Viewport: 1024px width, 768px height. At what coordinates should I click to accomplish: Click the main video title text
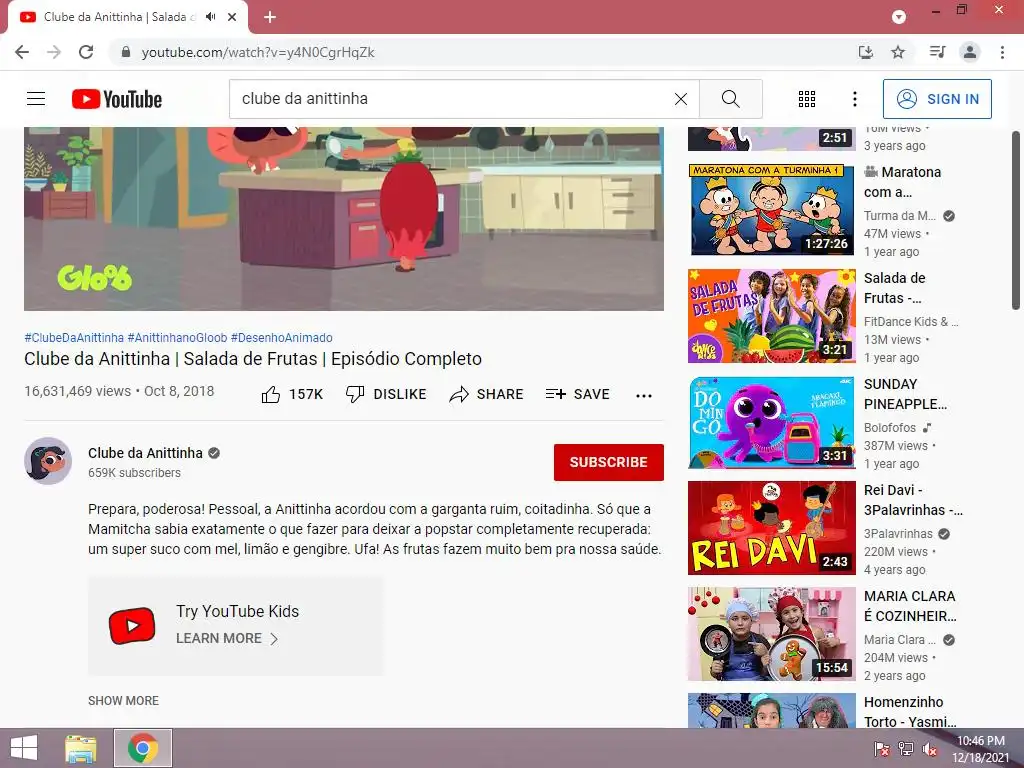coord(253,359)
